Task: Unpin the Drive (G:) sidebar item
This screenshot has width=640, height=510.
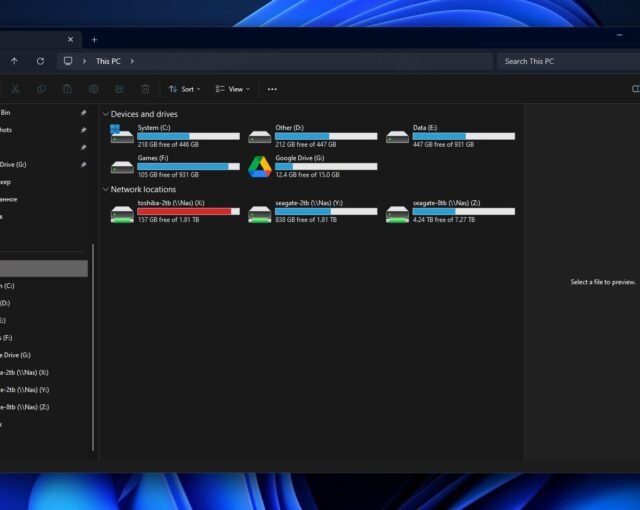Action: 83,165
